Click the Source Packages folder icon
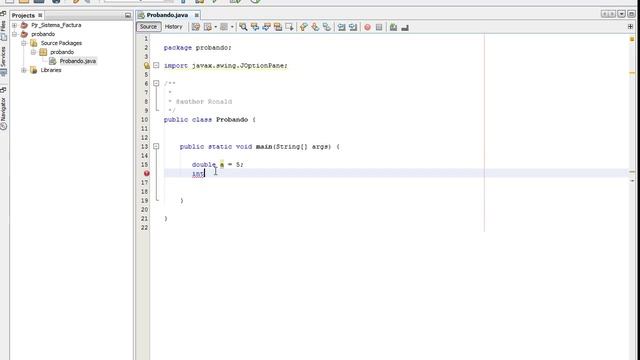This screenshot has height=360, width=640. [x=34, y=43]
